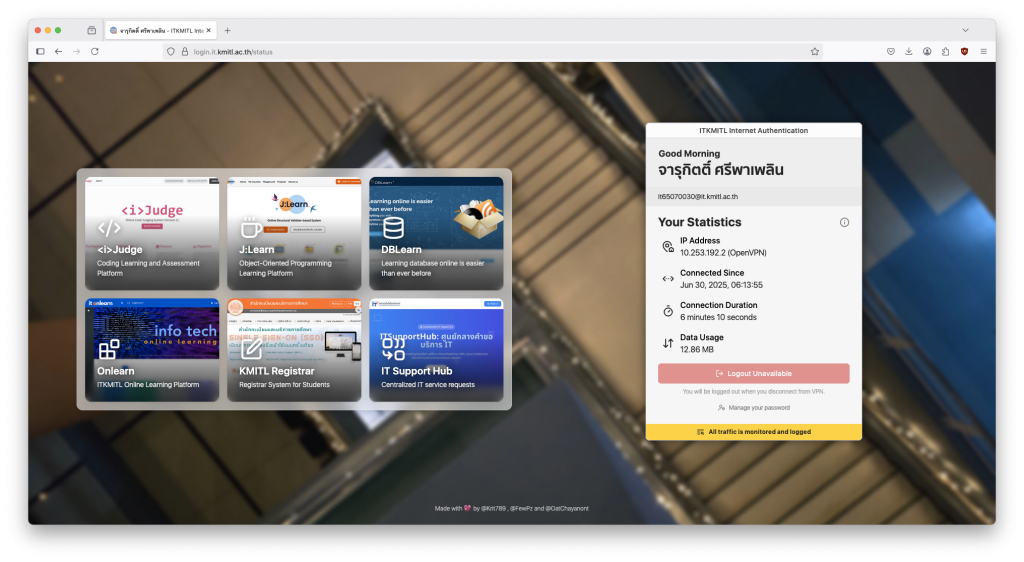The height and width of the screenshot is (562, 1024).
Task: Open the Pocket save icon
Action: (891, 52)
